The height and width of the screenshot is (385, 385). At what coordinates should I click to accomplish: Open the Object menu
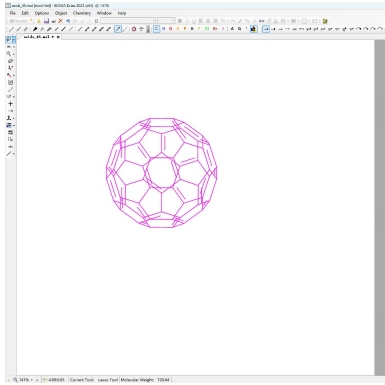61,13
